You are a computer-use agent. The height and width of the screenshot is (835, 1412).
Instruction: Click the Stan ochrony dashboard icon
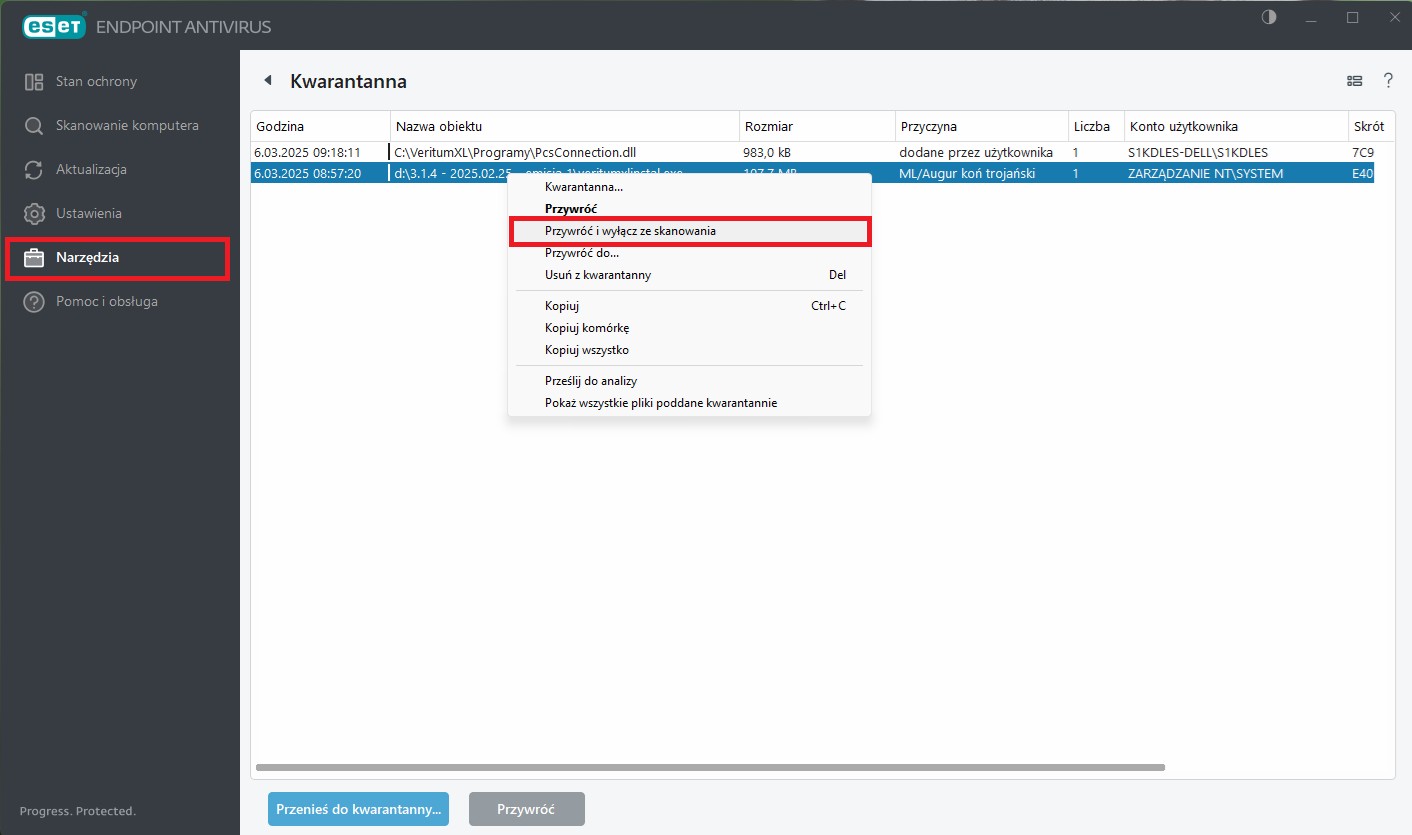(x=34, y=82)
